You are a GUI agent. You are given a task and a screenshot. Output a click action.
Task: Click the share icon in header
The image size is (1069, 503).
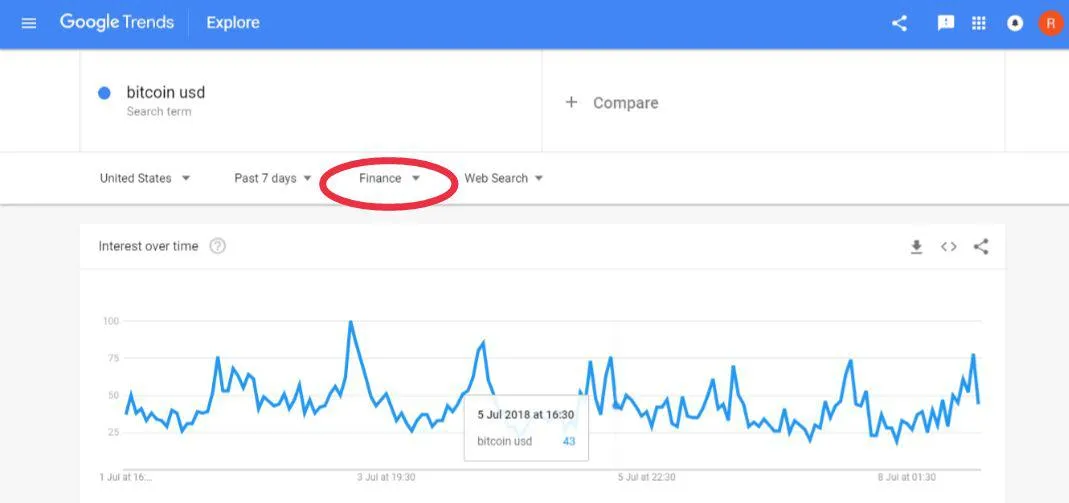point(899,23)
